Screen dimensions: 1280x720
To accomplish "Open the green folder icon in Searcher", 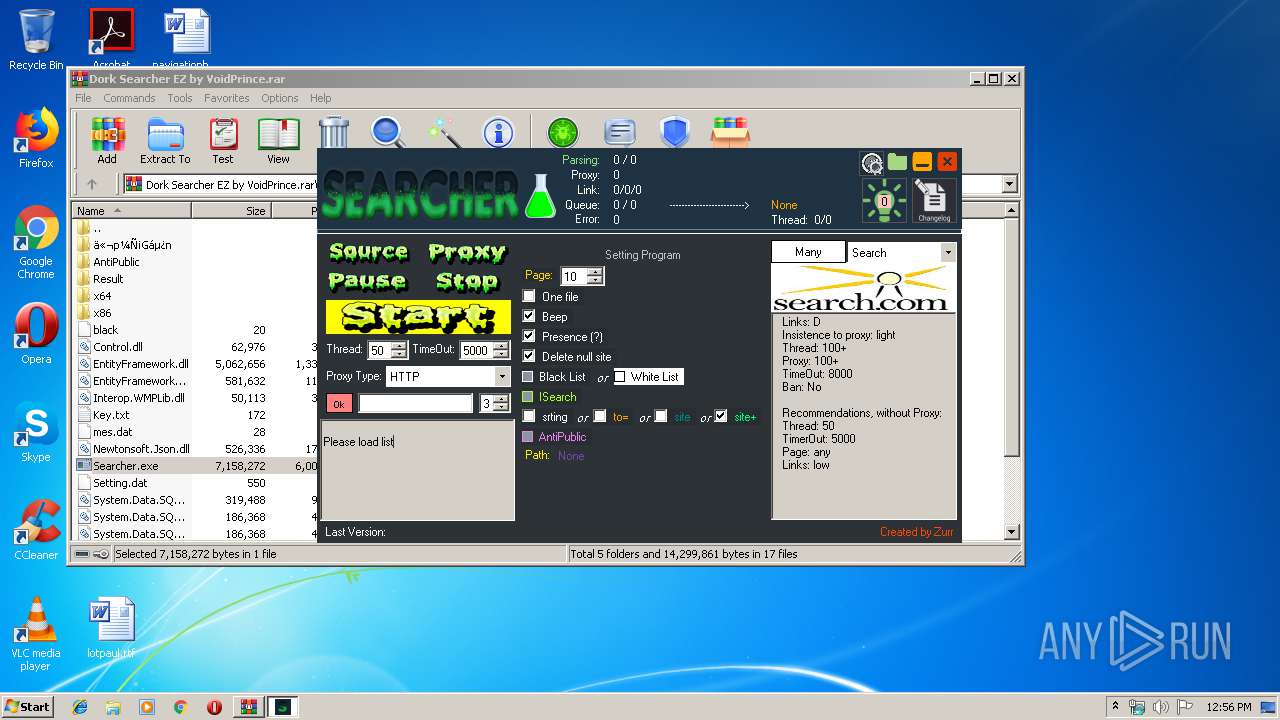I will tap(897, 162).
